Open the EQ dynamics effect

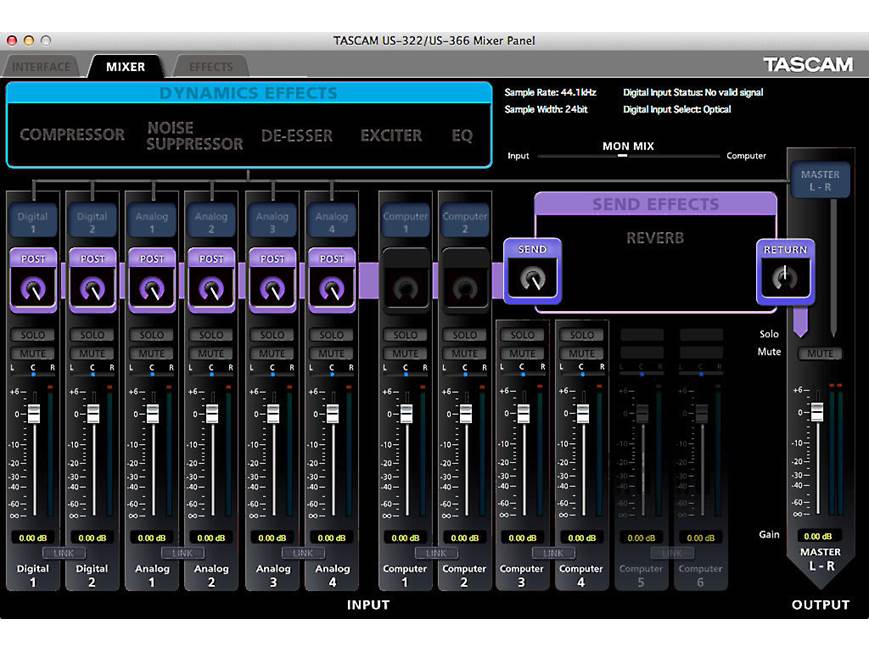click(461, 135)
